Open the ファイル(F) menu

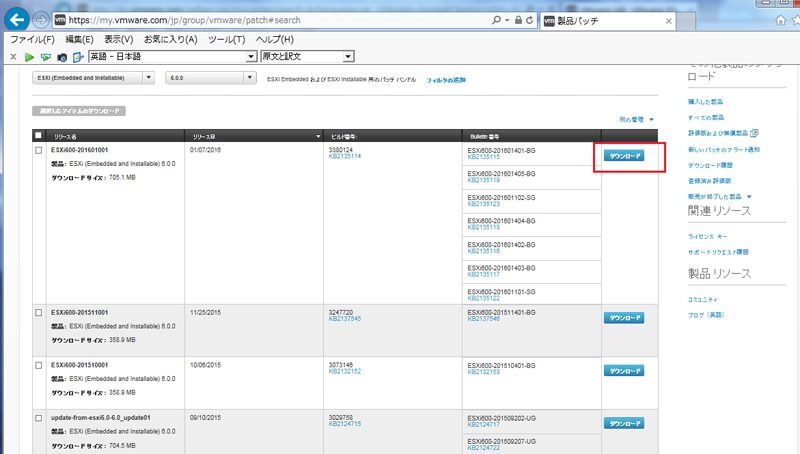32,39
